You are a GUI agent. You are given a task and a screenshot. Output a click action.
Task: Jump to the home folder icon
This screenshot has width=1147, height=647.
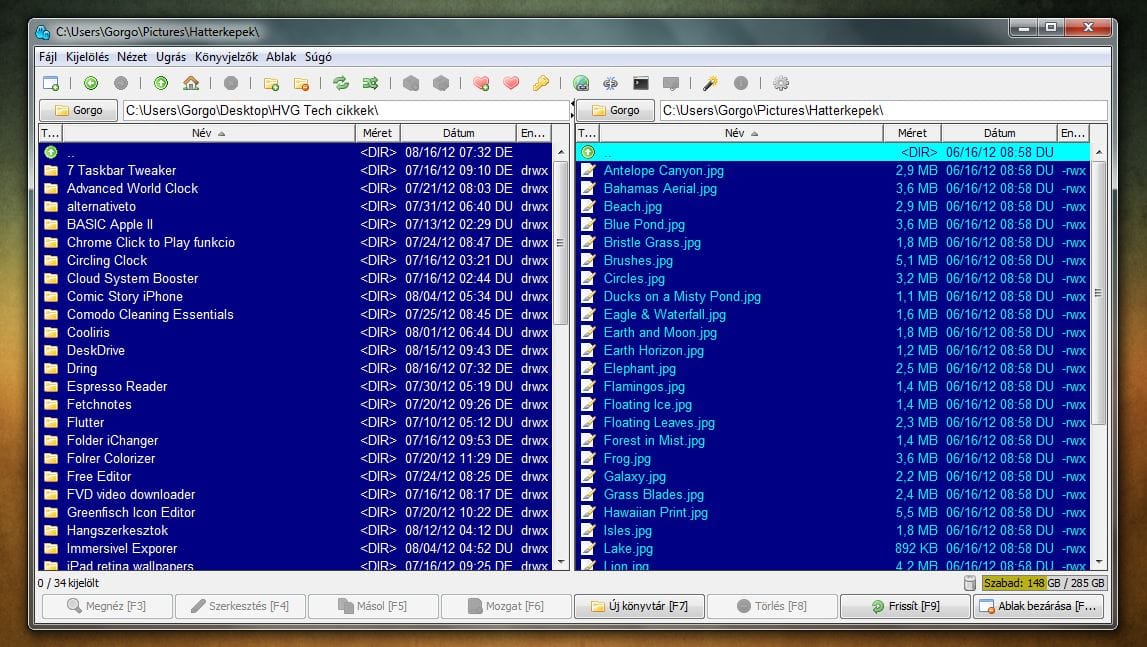click(x=191, y=83)
